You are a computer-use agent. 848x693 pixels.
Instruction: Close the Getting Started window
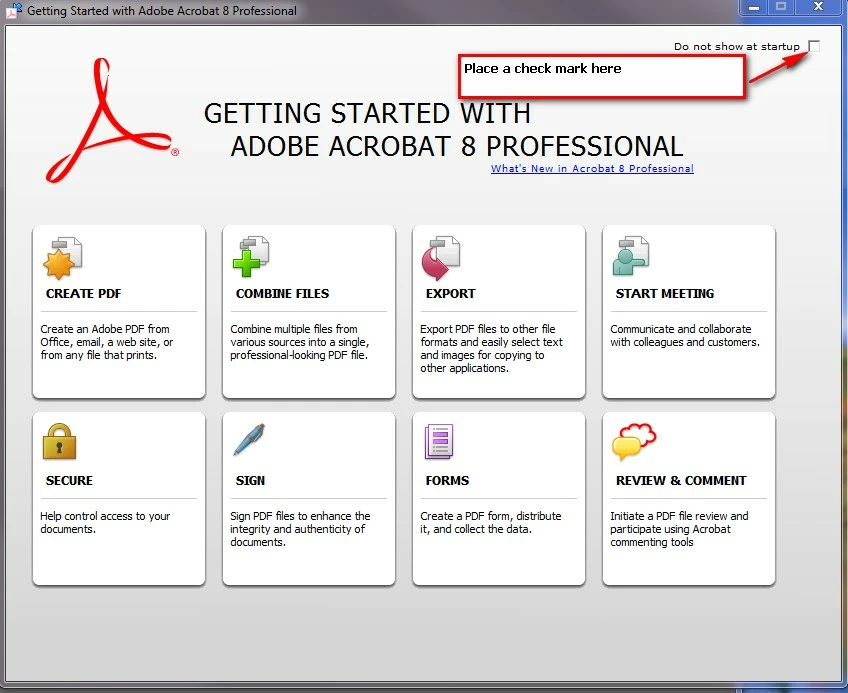coord(818,7)
